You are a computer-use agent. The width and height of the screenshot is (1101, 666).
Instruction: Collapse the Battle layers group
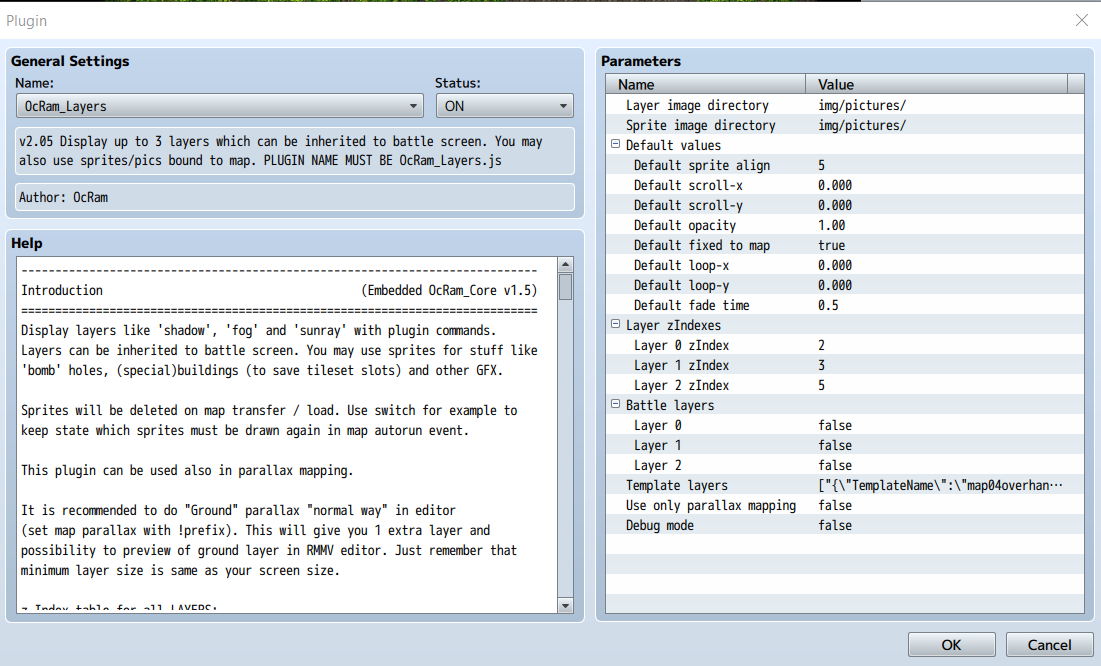coord(616,404)
